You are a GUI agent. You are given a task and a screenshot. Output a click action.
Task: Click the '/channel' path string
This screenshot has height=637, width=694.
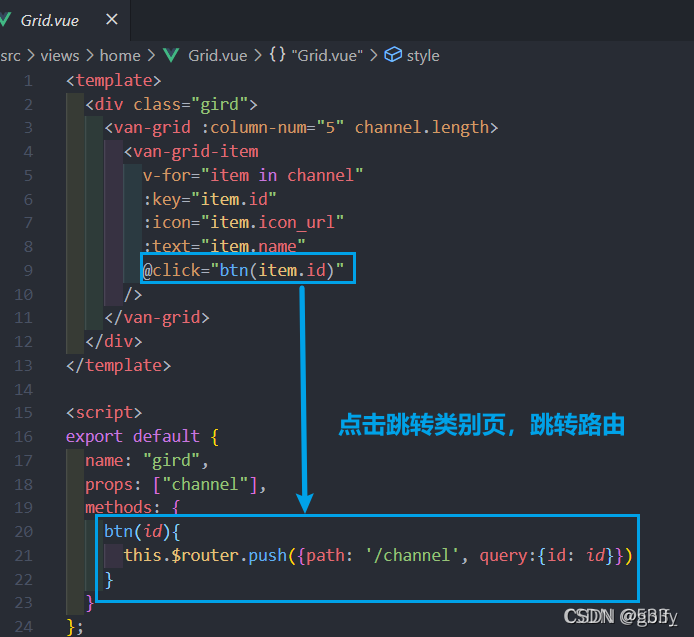click(x=413, y=555)
